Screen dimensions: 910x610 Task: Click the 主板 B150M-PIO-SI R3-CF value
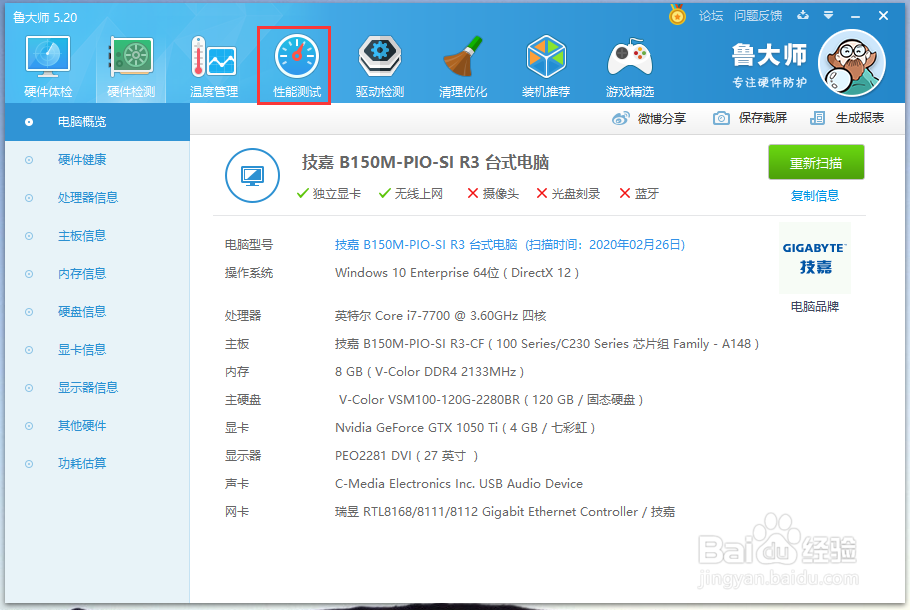pyautogui.click(x=547, y=344)
